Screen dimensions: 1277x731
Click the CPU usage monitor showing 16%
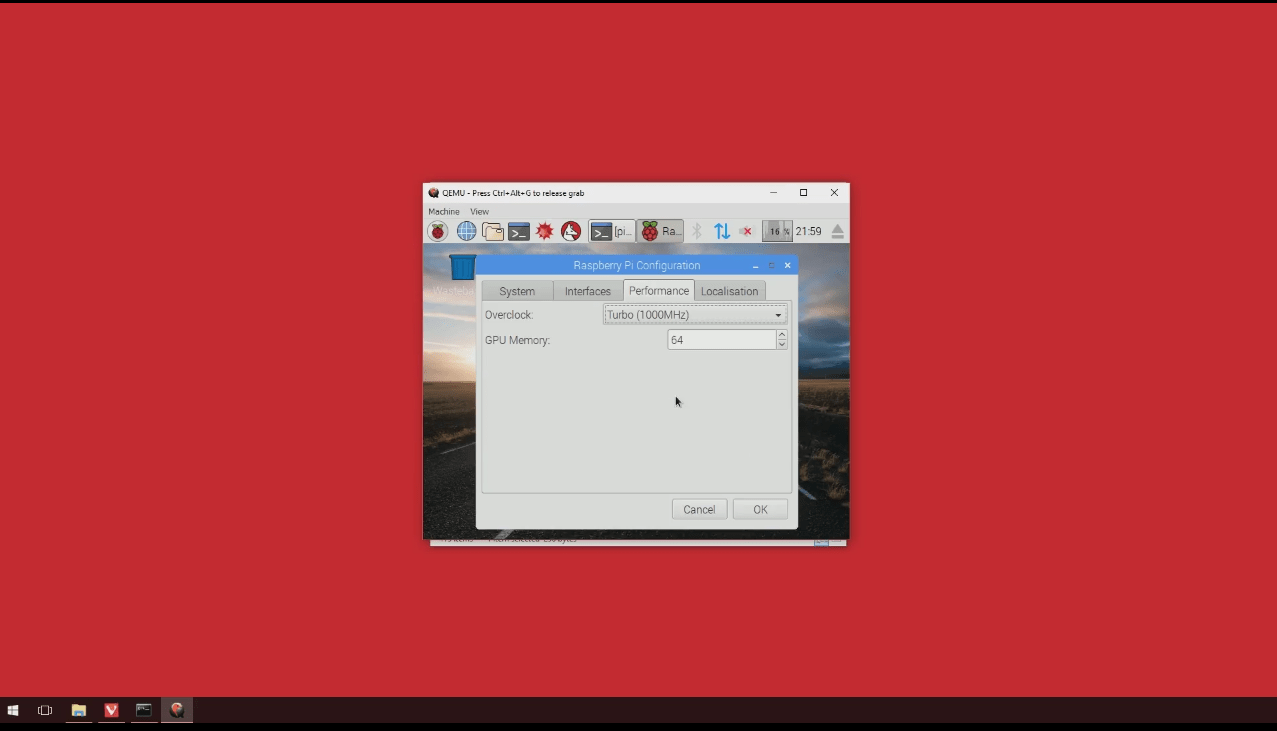click(776, 231)
